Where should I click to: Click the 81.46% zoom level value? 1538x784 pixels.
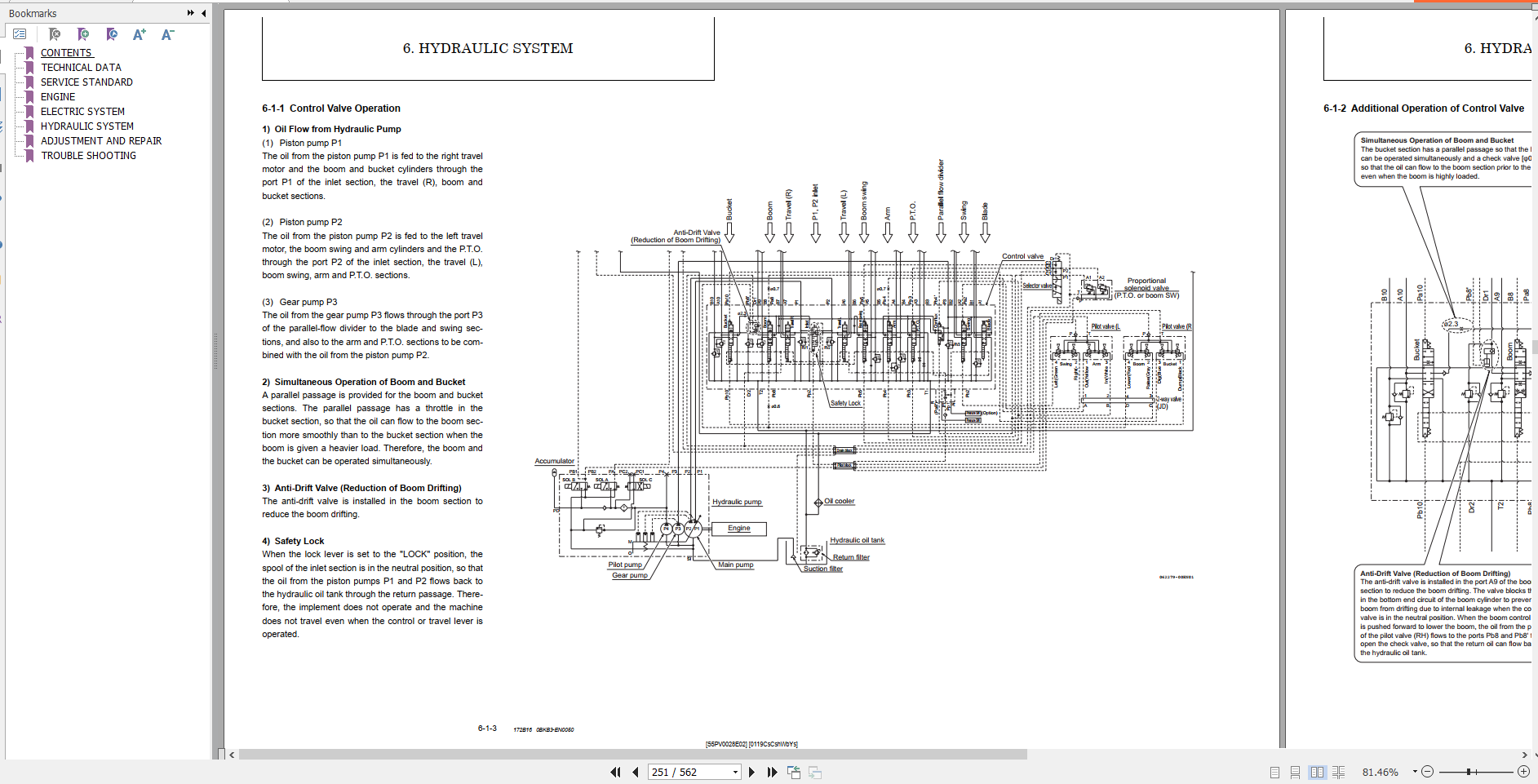pyautogui.click(x=1380, y=772)
